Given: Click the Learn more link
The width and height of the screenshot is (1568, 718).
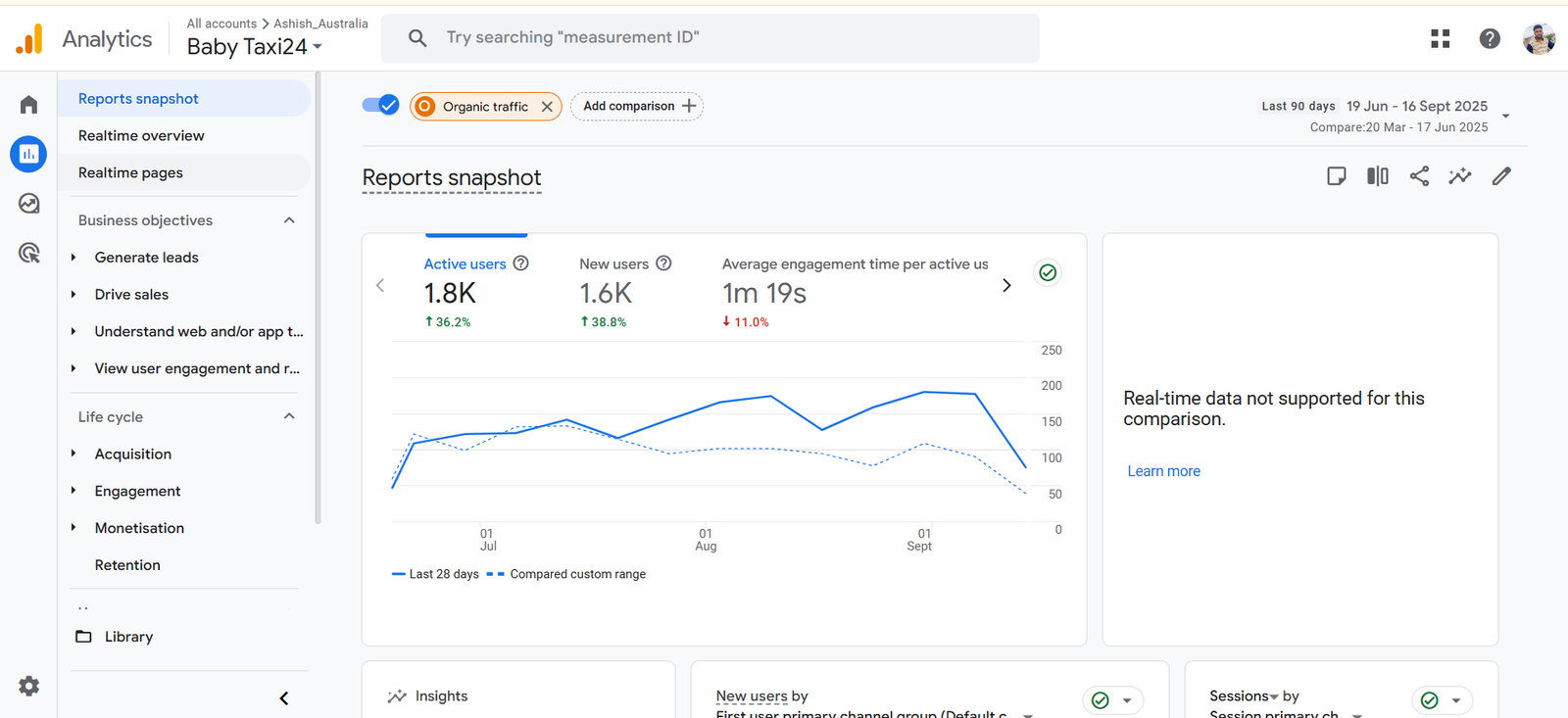Looking at the screenshot, I should point(1163,471).
